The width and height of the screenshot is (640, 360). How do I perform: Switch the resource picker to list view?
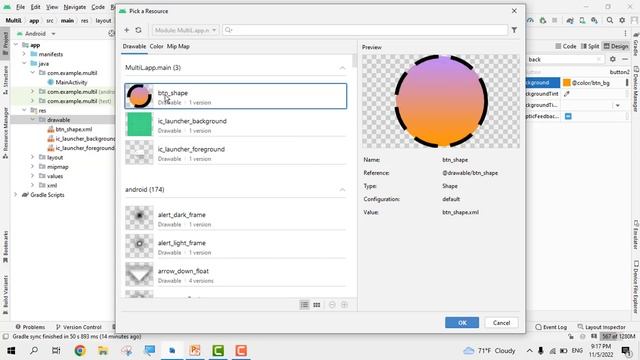pyautogui.click(x=304, y=305)
